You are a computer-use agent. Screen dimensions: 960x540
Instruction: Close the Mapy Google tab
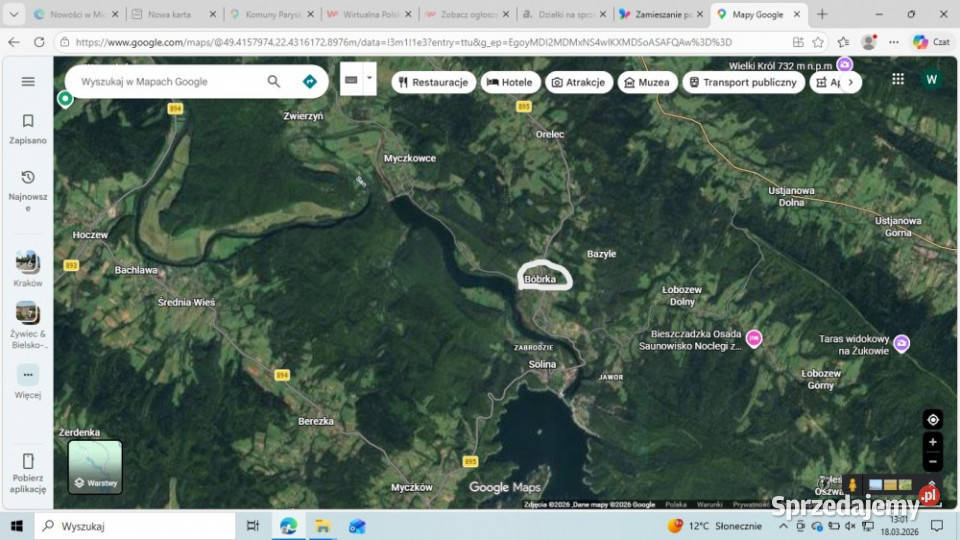click(797, 14)
